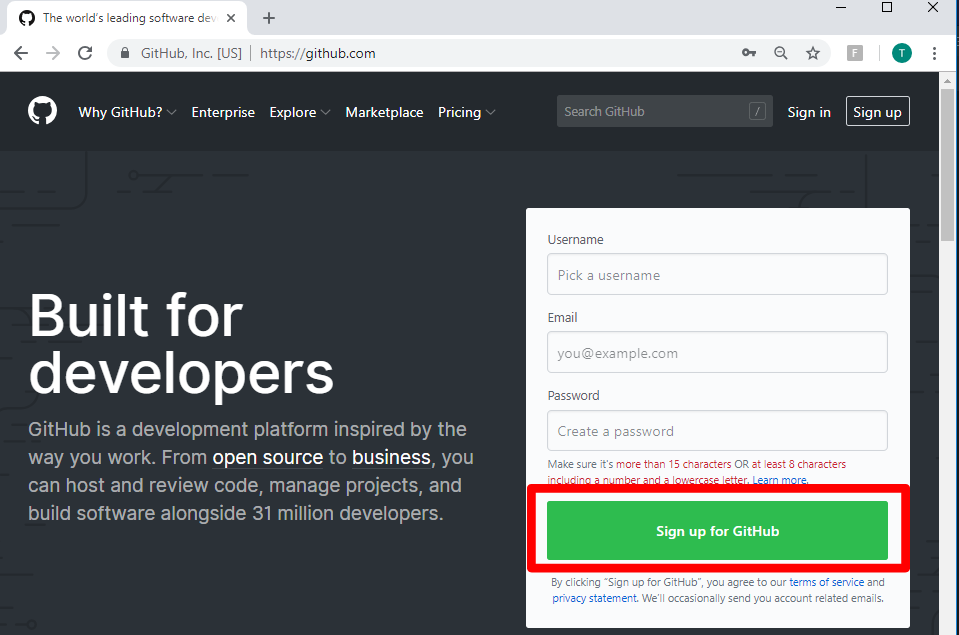
Task: Open the Marketplace page
Action: tap(384, 113)
